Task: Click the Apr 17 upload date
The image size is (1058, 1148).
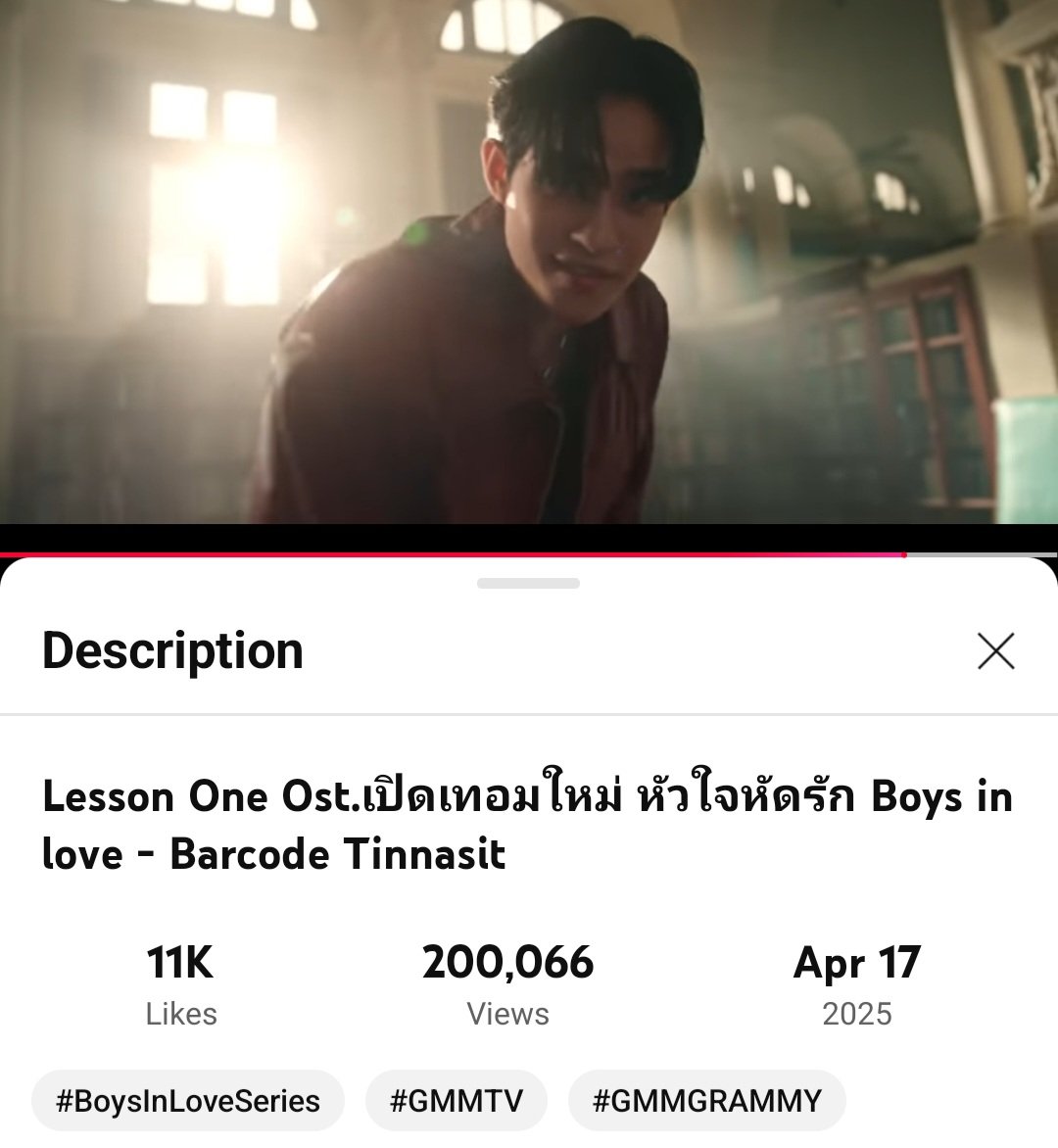Action: pos(856,963)
